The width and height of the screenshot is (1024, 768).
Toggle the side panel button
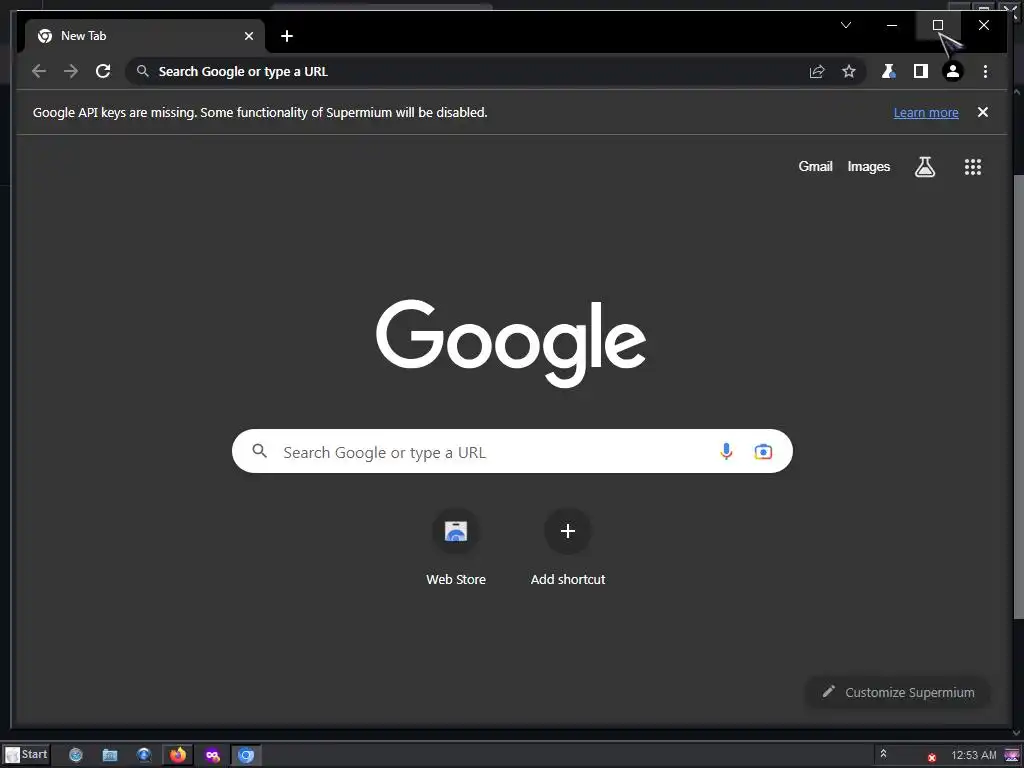[x=921, y=71]
